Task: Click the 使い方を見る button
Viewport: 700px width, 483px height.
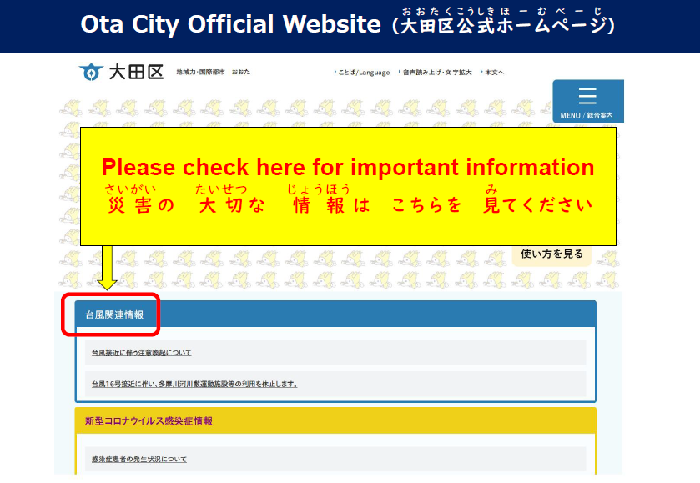Action: click(x=552, y=254)
